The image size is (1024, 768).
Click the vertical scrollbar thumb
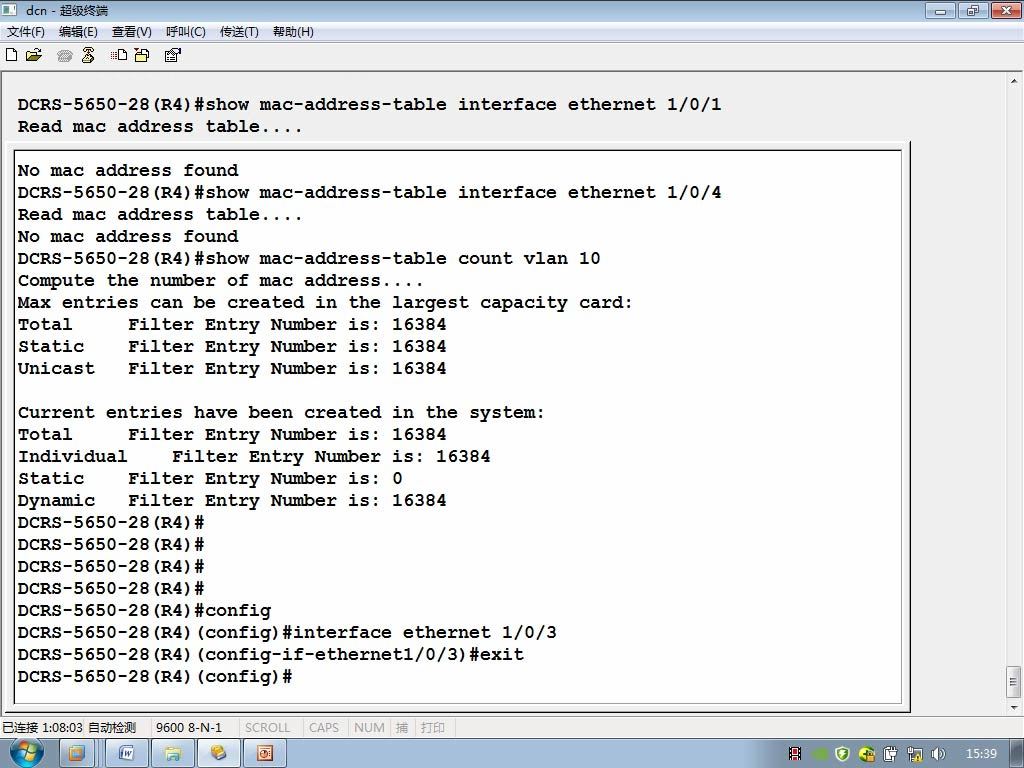(x=1014, y=682)
